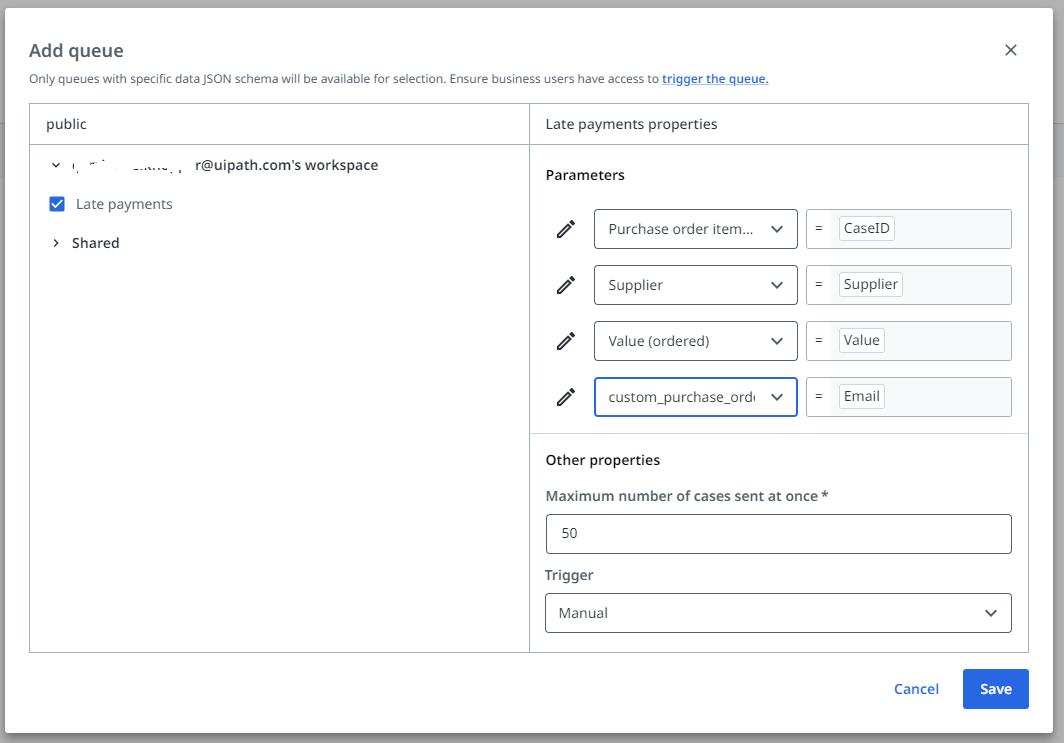Select the Late payments queue name
The width and height of the screenshot is (1064, 743).
point(123,203)
